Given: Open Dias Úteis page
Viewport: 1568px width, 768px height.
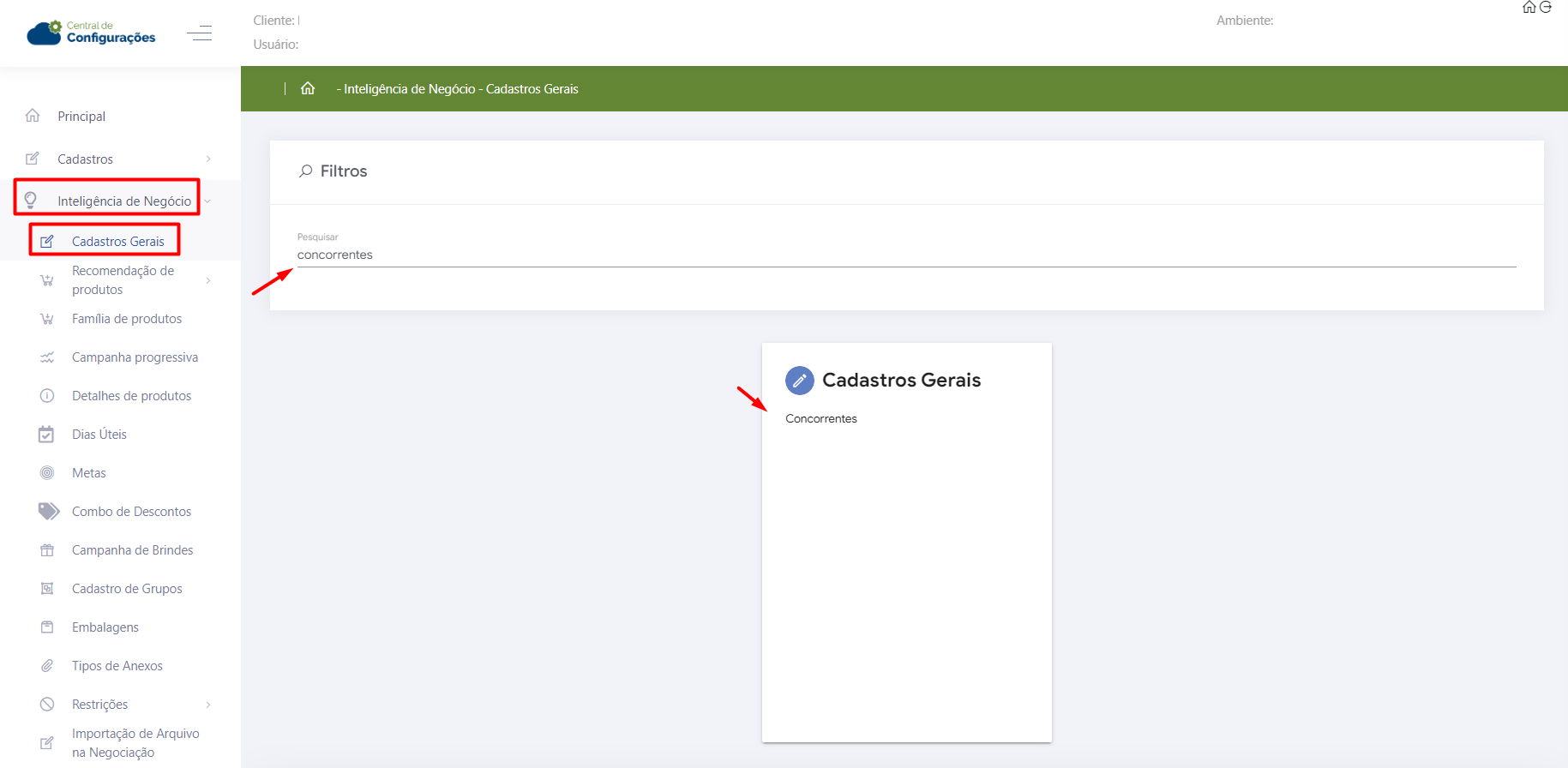Looking at the screenshot, I should pos(99,435).
